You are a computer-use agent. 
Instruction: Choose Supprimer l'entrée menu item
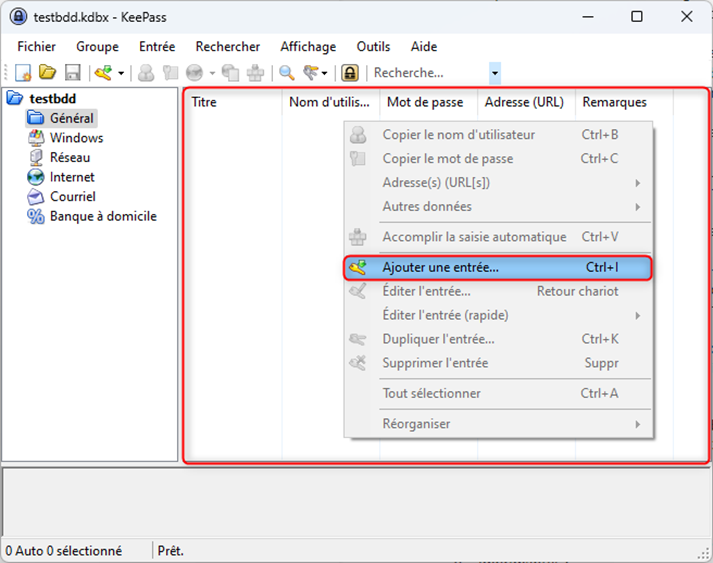[x=498, y=363]
